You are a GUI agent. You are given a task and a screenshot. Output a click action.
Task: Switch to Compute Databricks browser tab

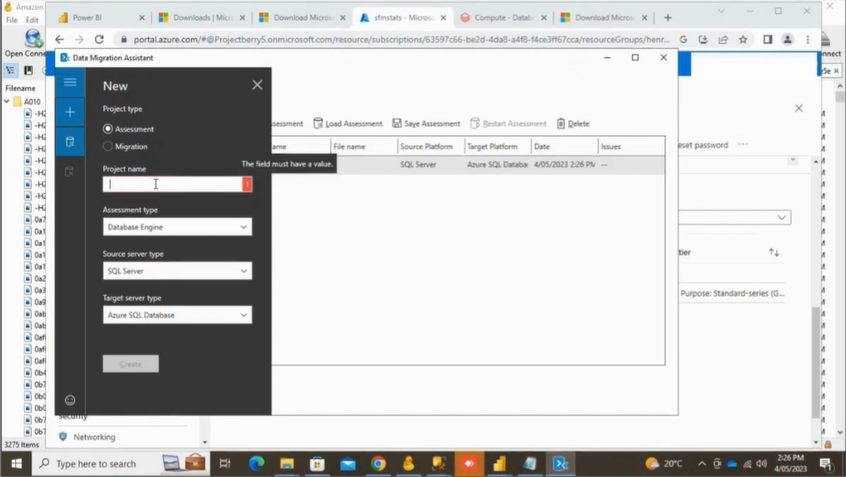click(x=503, y=18)
